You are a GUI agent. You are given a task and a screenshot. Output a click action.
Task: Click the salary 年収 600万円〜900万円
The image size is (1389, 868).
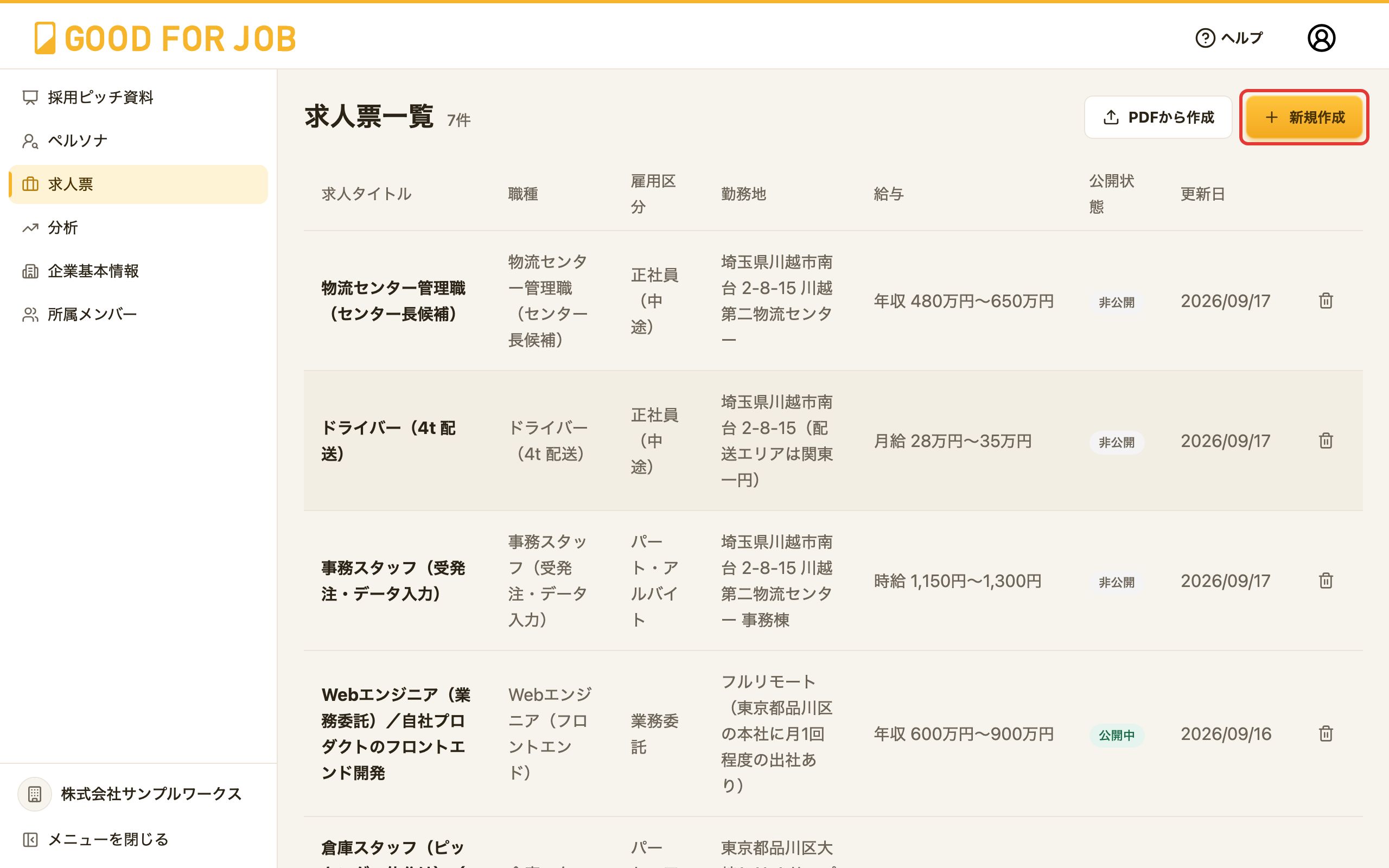click(x=964, y=733)
